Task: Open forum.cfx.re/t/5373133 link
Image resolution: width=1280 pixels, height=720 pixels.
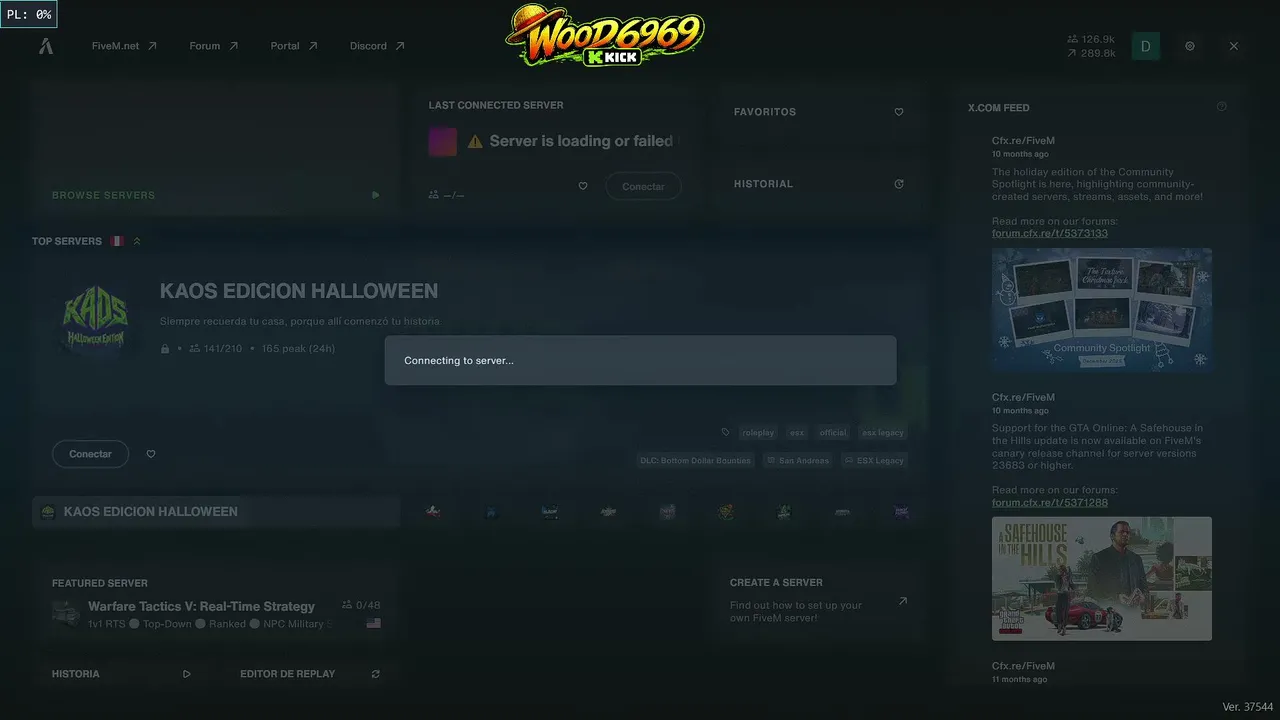Action: 1050,233
